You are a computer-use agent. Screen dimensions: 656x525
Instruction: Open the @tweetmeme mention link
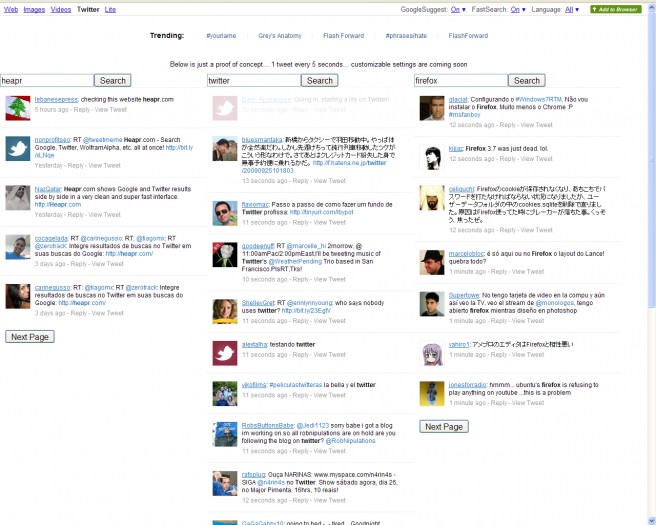(102, 140)
